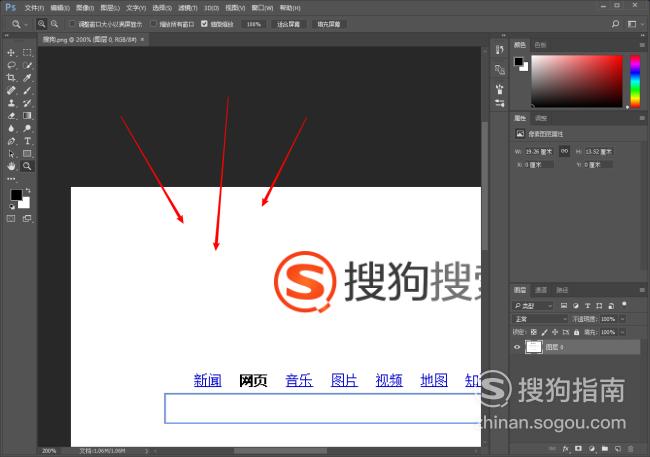Switch to the Swatches tab

[540, 45]
